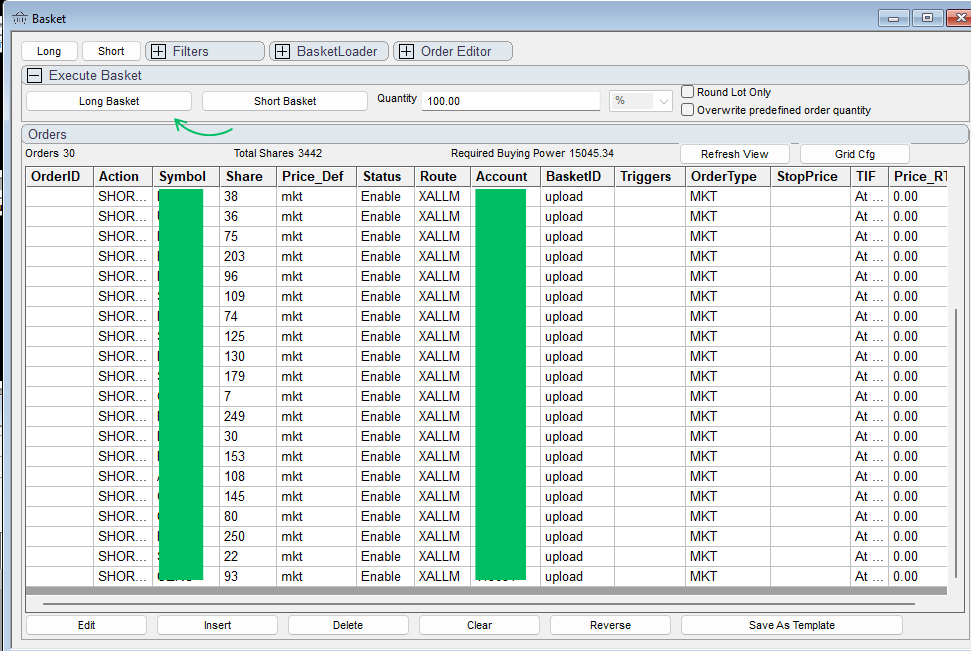Expand the BasketLoader plus icon
Image resolution: width=971 pixels, height=651 pixels.
(x=282, y=51)
